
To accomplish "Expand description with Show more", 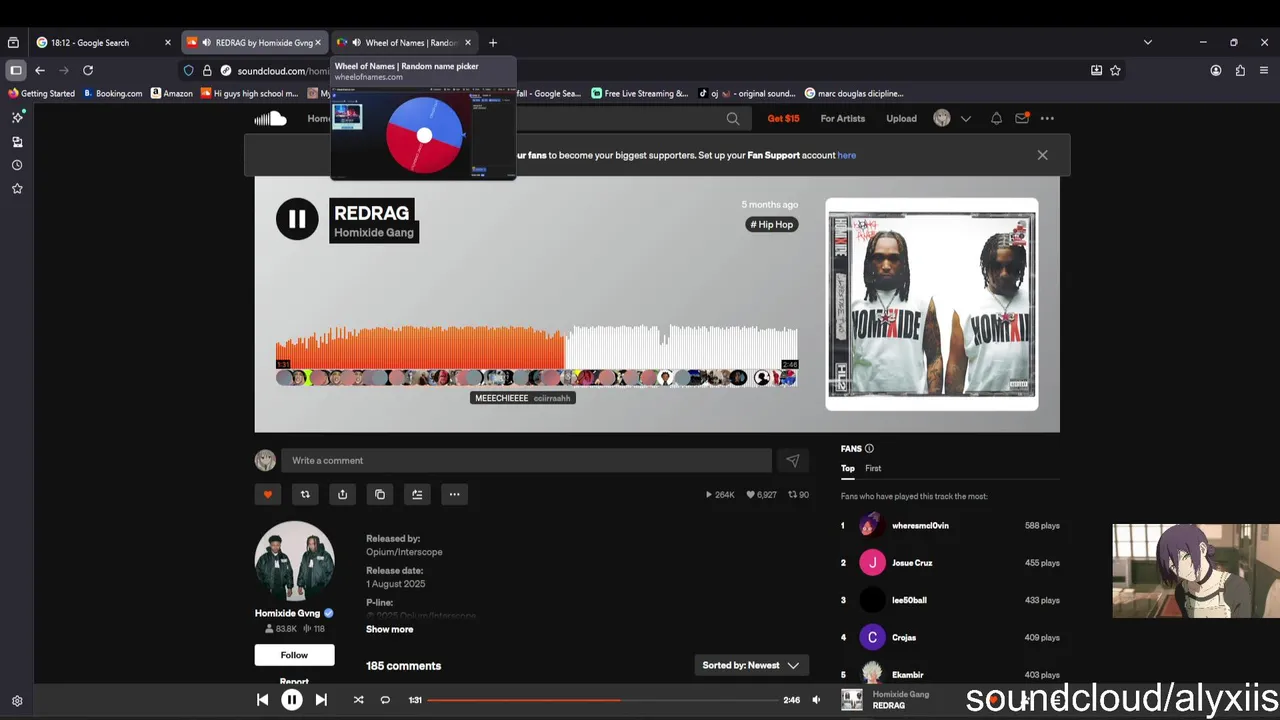I will click(x=389, y=630).
